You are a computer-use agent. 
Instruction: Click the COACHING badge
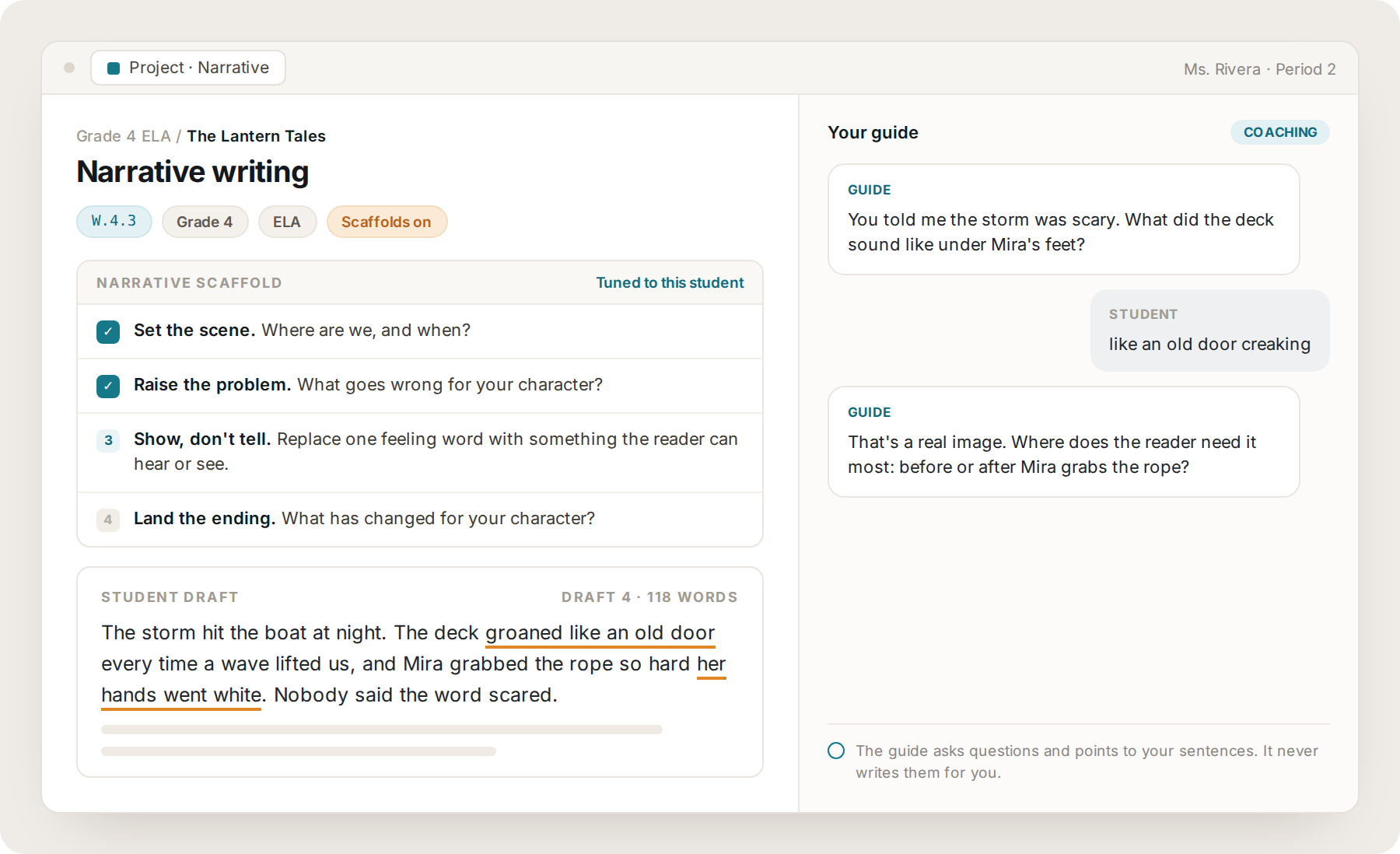[x=1280, y=132]
